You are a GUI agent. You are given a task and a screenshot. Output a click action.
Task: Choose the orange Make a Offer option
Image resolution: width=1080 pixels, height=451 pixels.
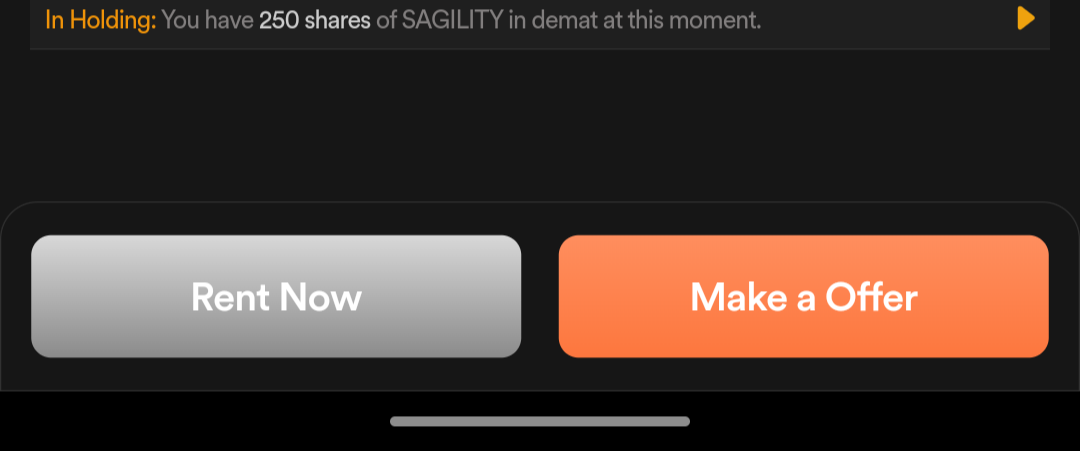803,296
